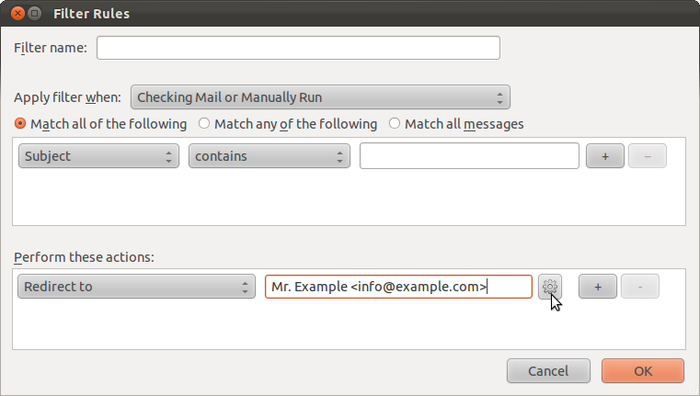Confirm the filter with OK

tap(642, 371)
